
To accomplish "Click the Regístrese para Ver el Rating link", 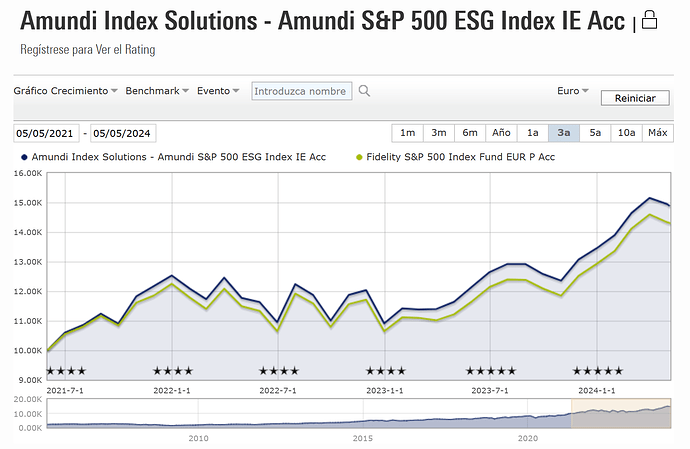I will 88,49.
